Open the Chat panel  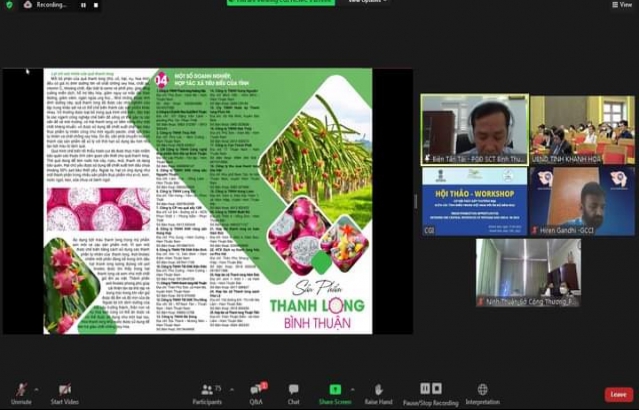pyautogui.click(x=293, y=394)
